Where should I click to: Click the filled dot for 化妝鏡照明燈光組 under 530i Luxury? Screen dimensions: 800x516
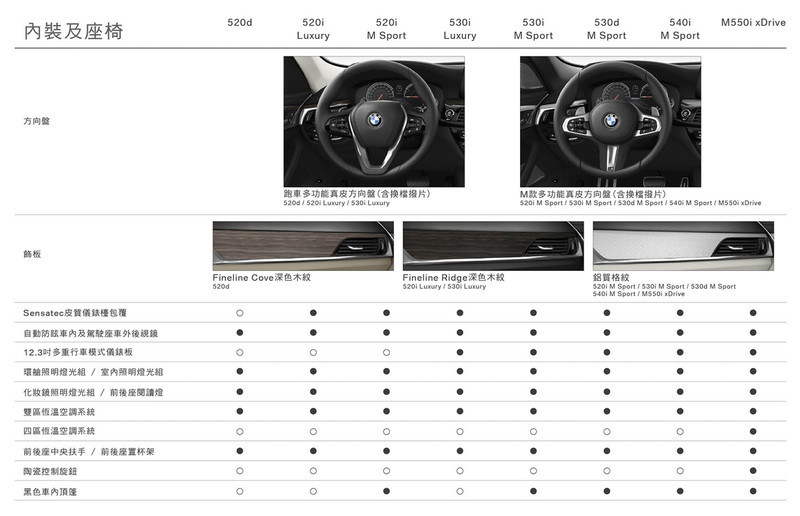[460, 392]
